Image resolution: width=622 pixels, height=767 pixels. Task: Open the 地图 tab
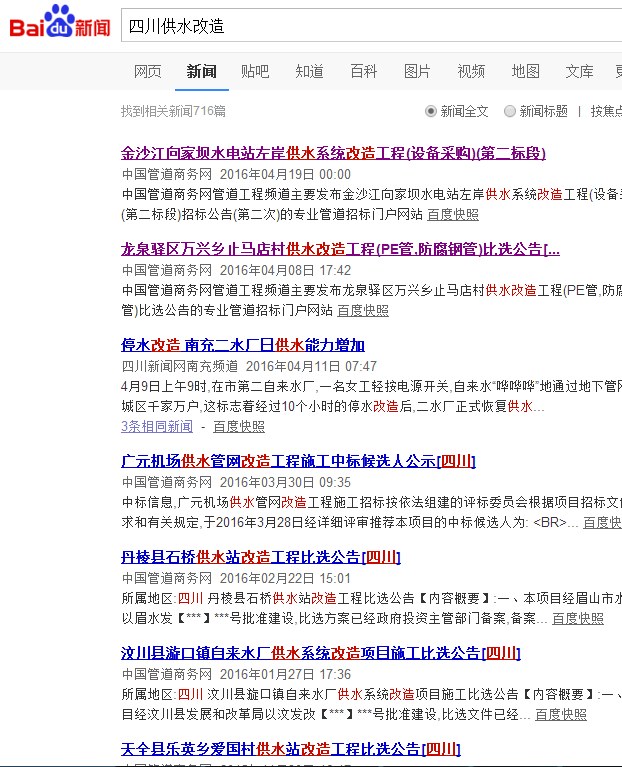pos(525,71)
